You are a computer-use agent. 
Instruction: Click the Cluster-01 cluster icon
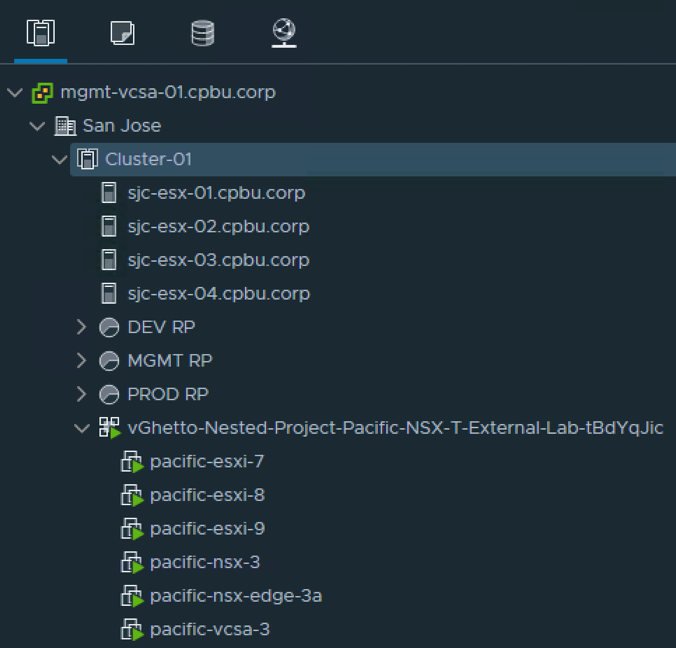pyautogui.click(x=88, y=159)
